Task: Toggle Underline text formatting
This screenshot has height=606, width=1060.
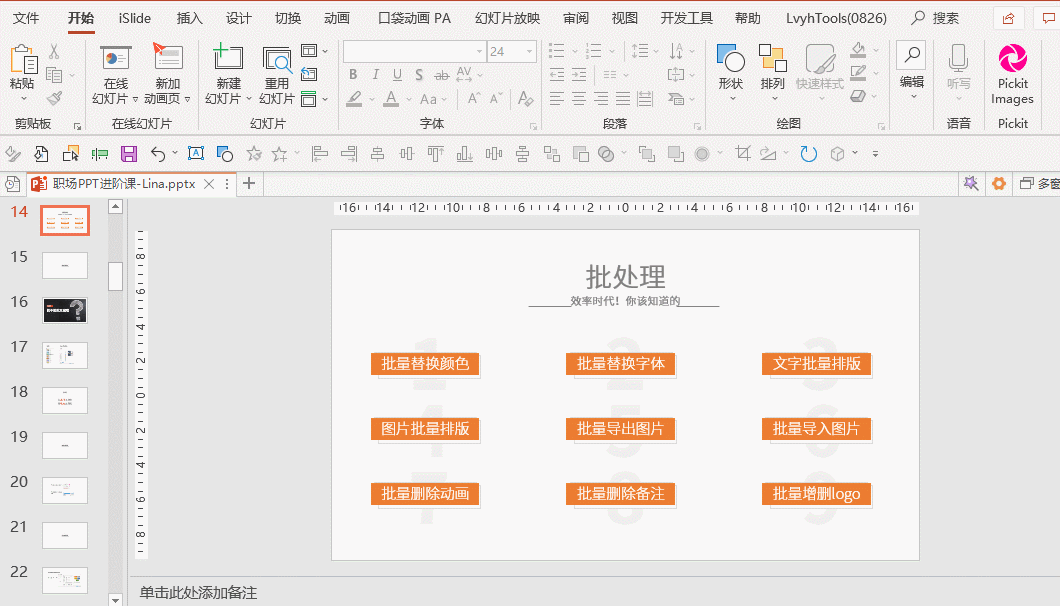Action: 397,75
